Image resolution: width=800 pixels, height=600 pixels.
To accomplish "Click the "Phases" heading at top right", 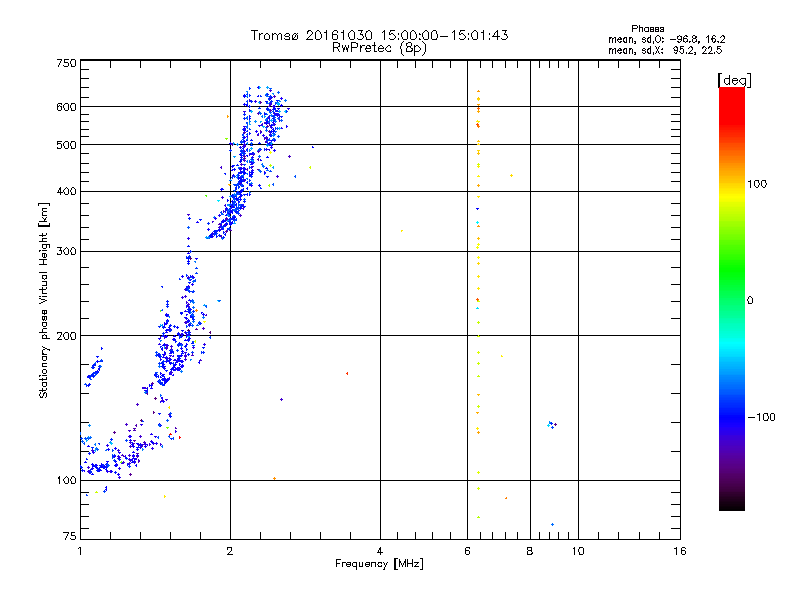I will [647, 29].
